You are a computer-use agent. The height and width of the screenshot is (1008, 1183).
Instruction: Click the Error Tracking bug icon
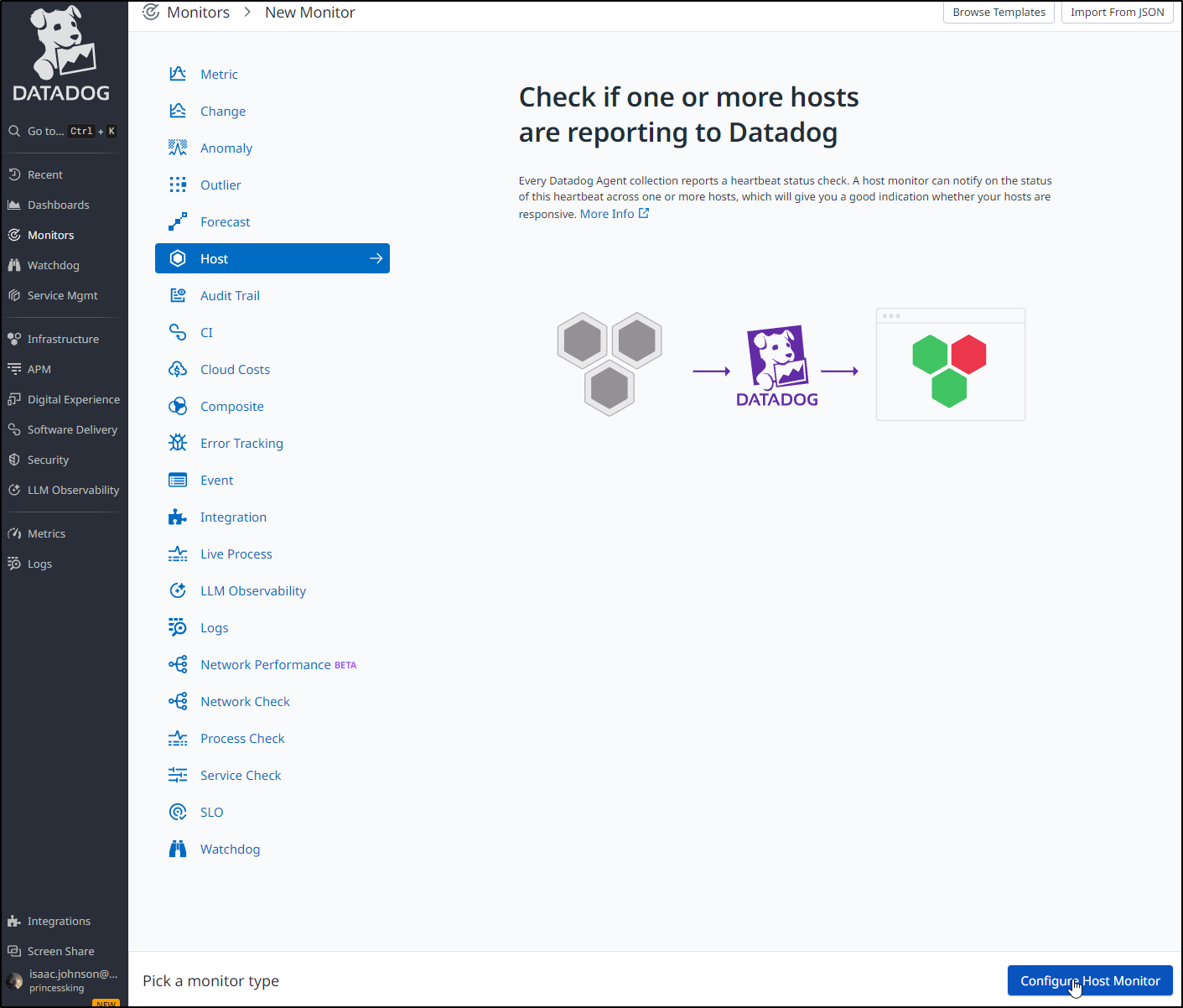[178, 443]
